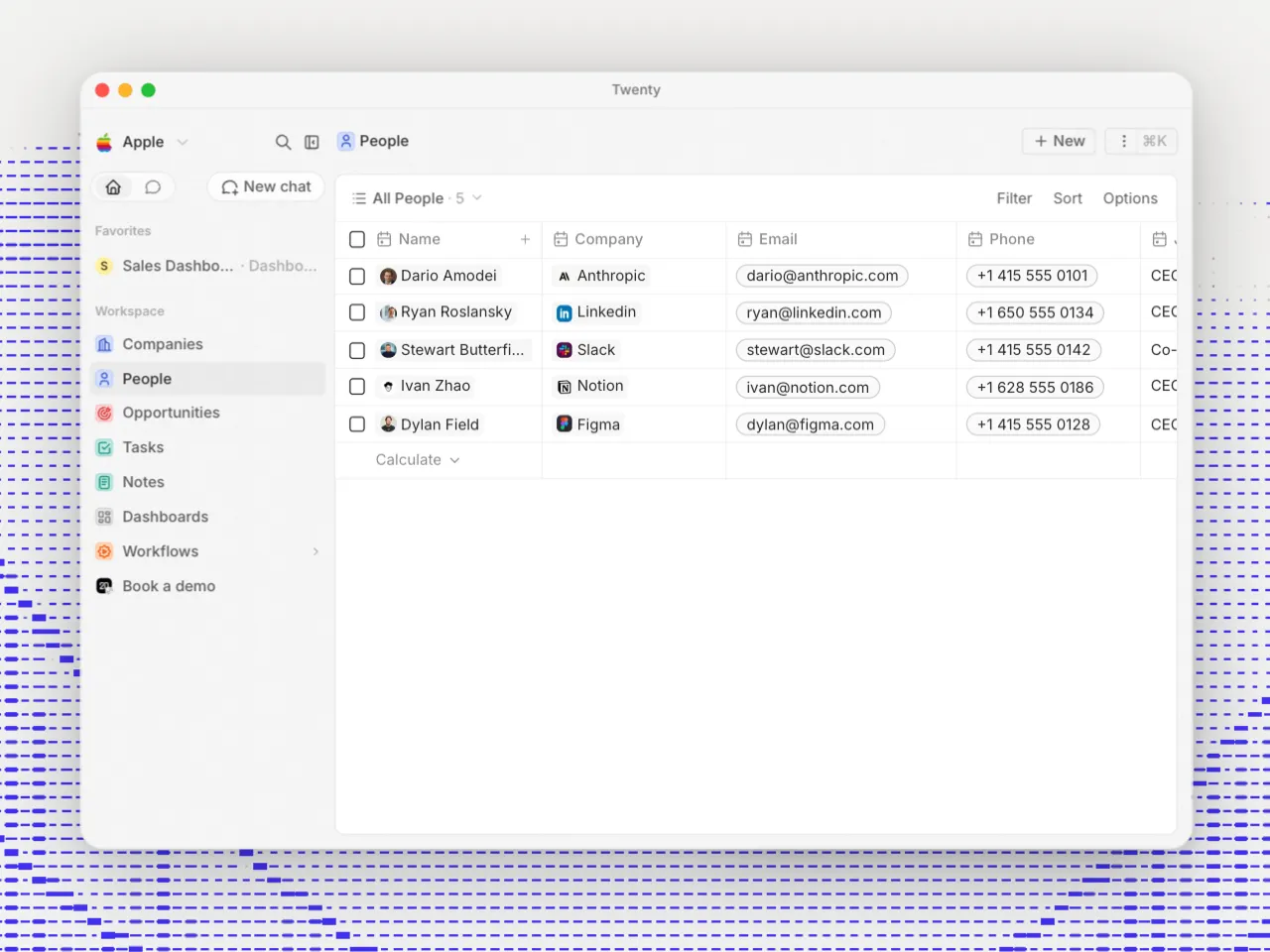This screenshot has width=1270, height=952.
Task: Open Book a demo link
Action: (208, 586)
